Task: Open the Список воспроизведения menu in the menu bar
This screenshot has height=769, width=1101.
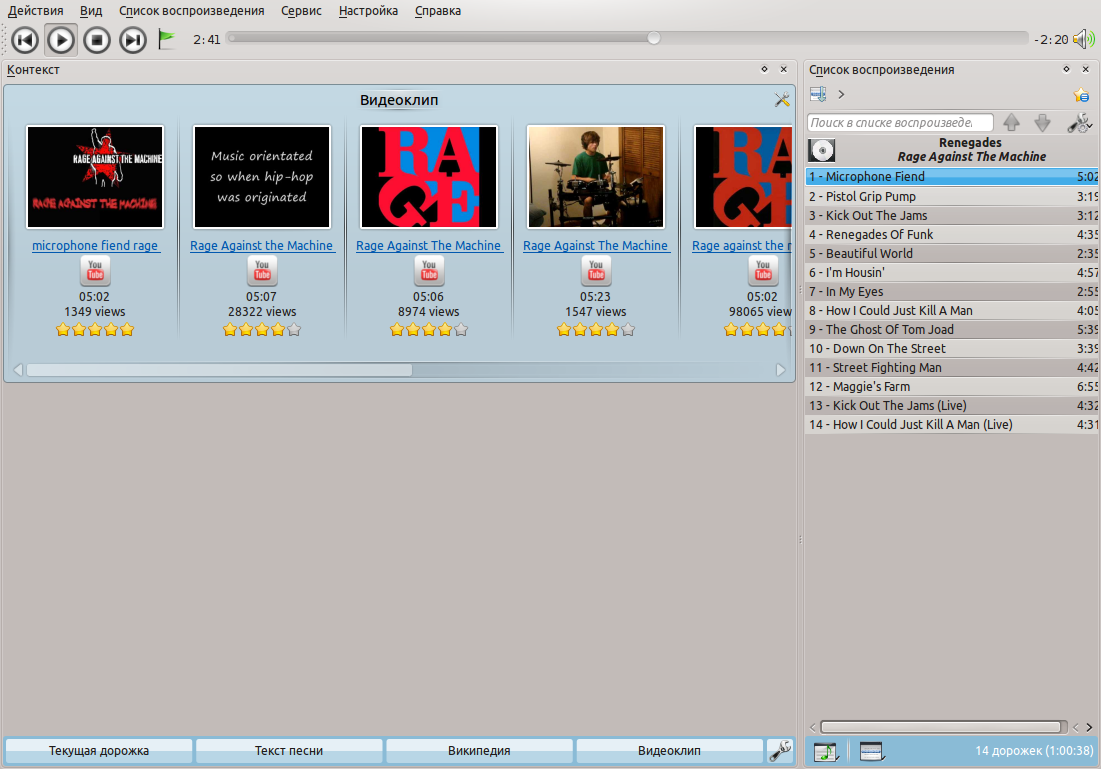Action: tap(192, 11)
